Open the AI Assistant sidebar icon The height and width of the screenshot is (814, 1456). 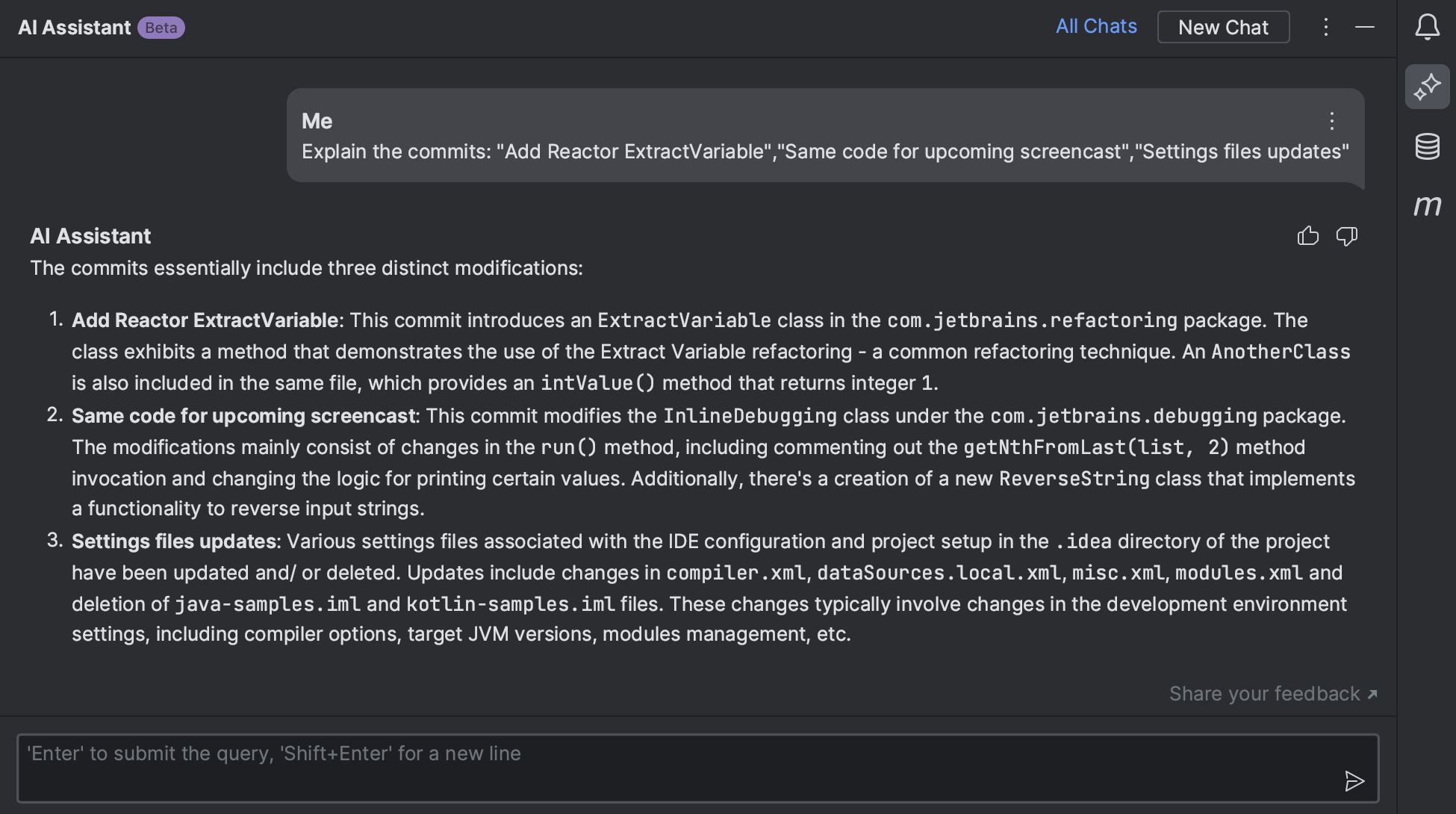coord(1427,86)
